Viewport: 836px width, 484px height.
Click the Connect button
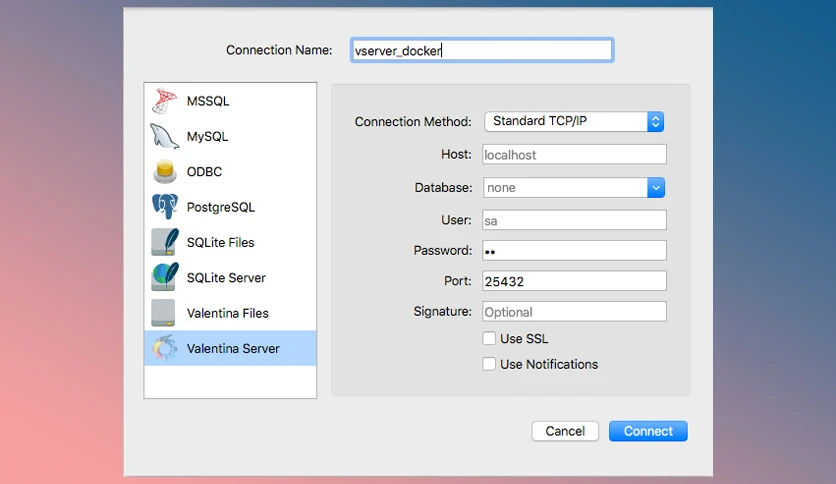(x=648, y=431)
